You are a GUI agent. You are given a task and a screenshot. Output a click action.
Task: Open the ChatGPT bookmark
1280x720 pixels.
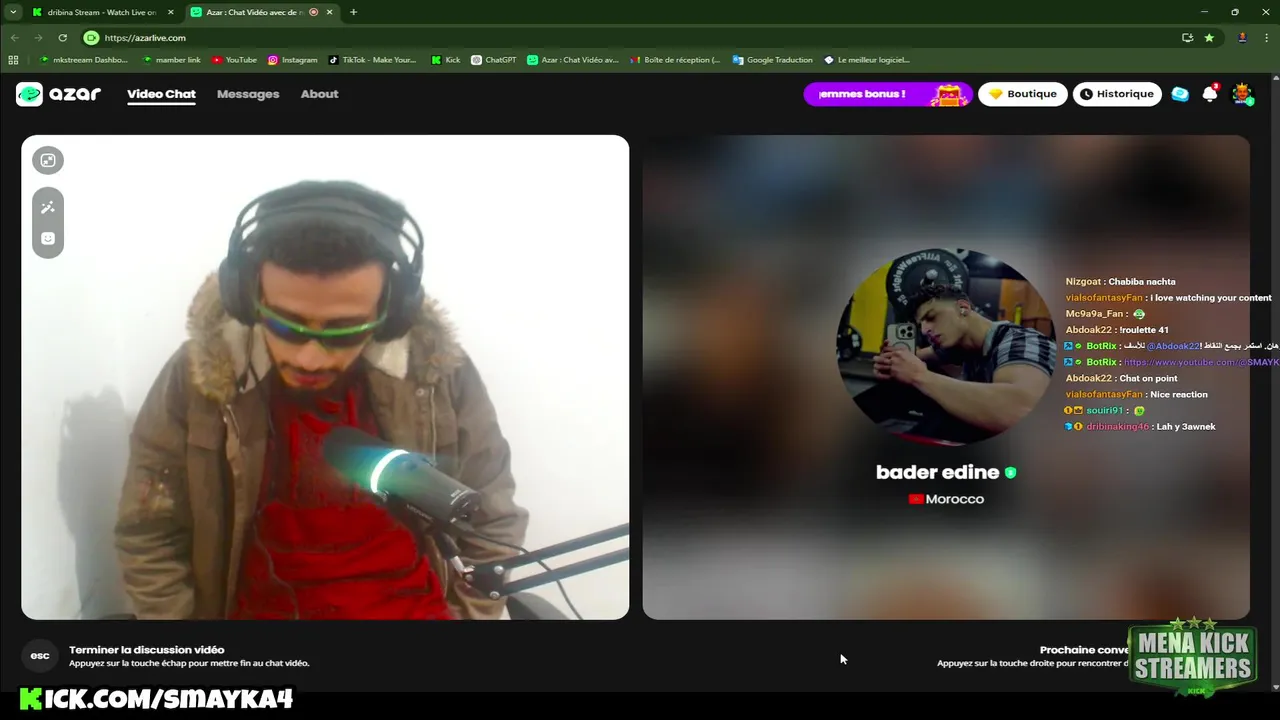(493, 60)
